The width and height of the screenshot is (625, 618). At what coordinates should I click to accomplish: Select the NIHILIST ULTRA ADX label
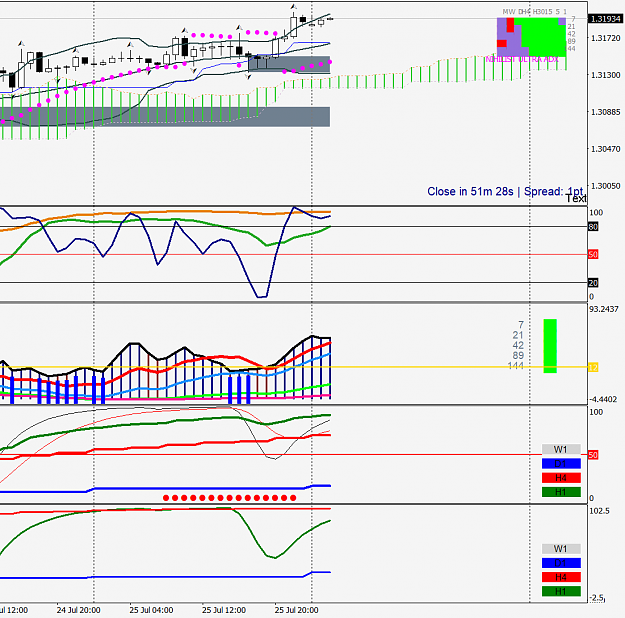click(522, 59)
